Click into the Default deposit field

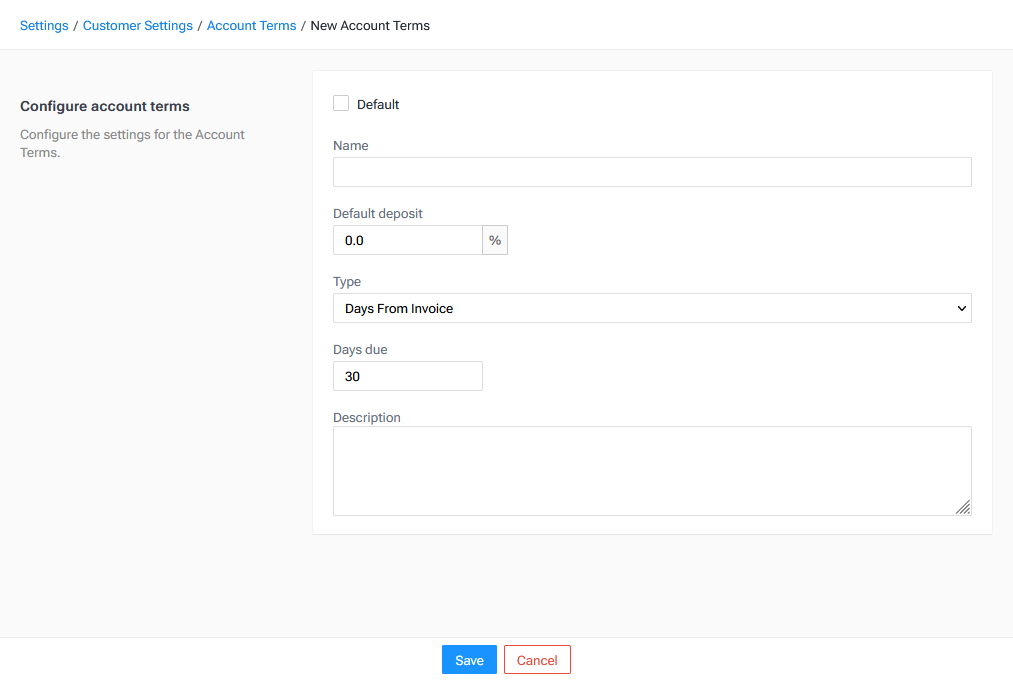408,240
